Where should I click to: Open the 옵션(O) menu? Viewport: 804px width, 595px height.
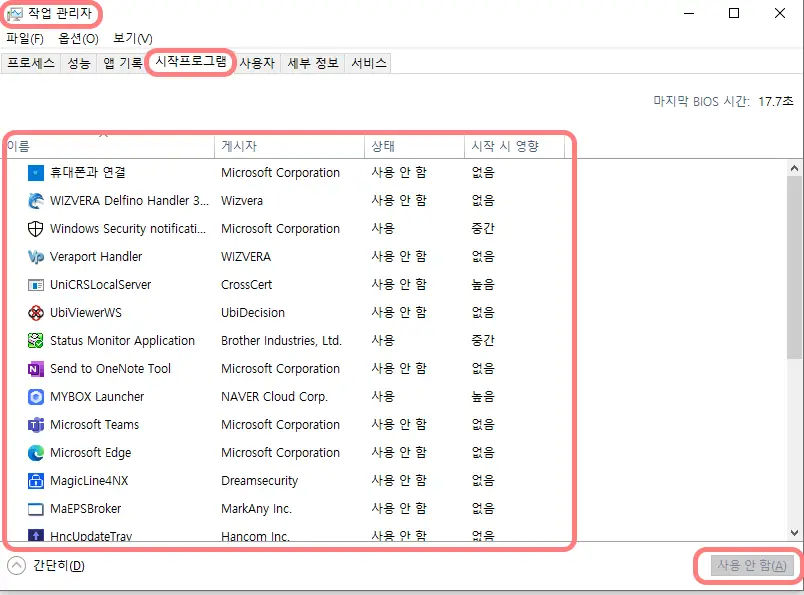(x=78, y=38)
